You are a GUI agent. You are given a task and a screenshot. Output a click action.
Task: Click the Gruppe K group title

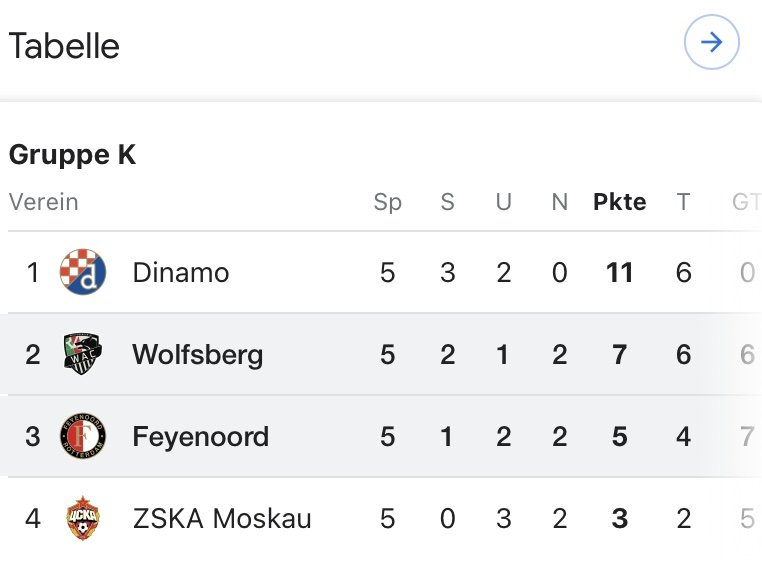[72, 155]
